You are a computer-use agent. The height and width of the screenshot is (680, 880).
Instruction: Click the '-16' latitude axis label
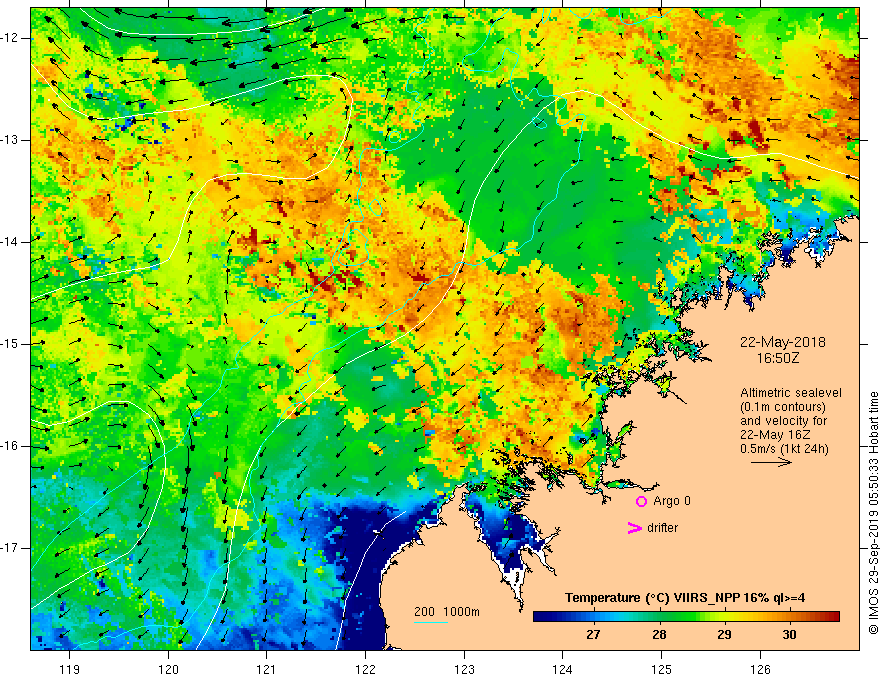(x=10, y=446)
